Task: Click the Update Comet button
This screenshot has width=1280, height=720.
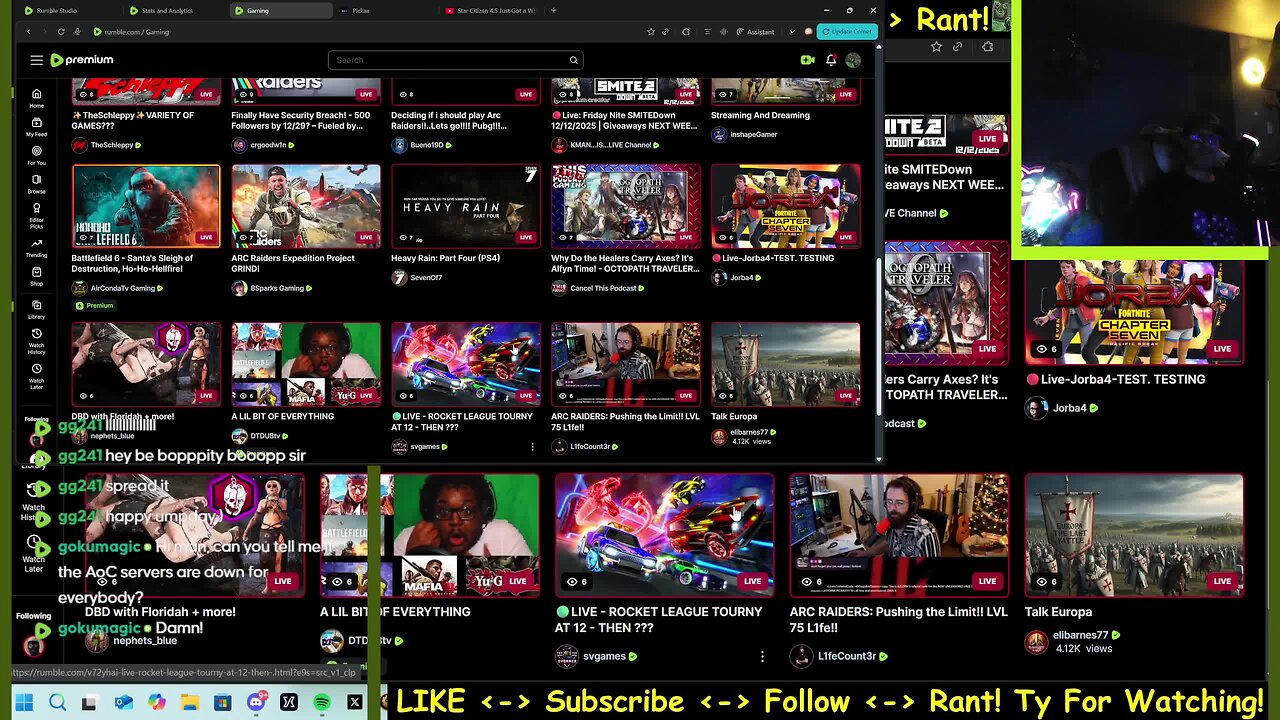Action: coord(847,32)
